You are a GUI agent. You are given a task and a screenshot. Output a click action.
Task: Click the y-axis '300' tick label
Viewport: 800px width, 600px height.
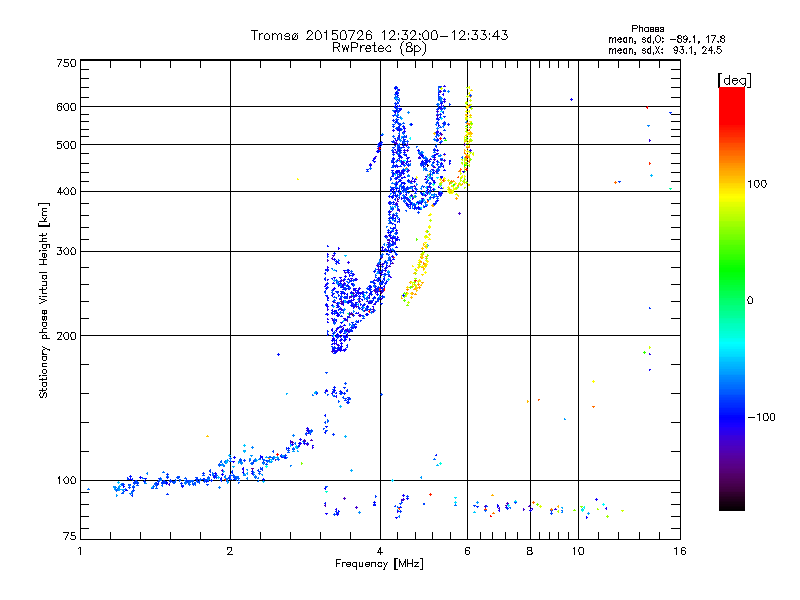click(67, 251)
